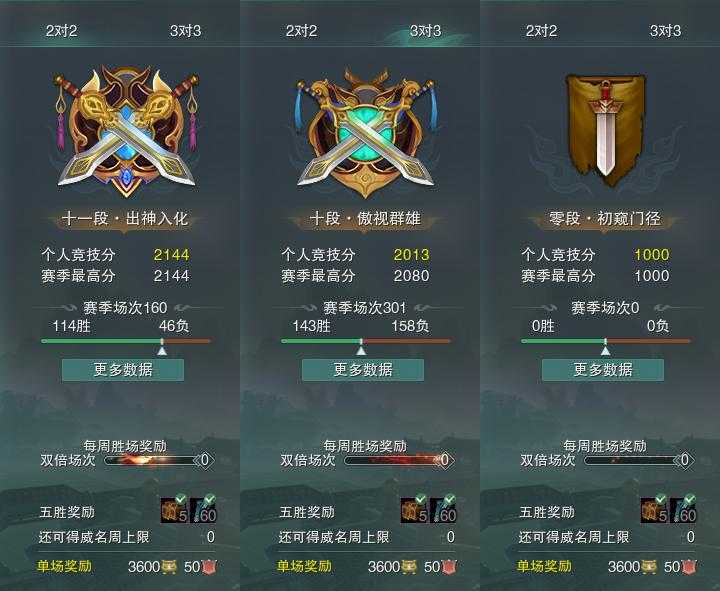The width and height of the screenshot is (720, 591).
Task: Select the 2对2 tab in the first panel
Action: click(62, 31)
